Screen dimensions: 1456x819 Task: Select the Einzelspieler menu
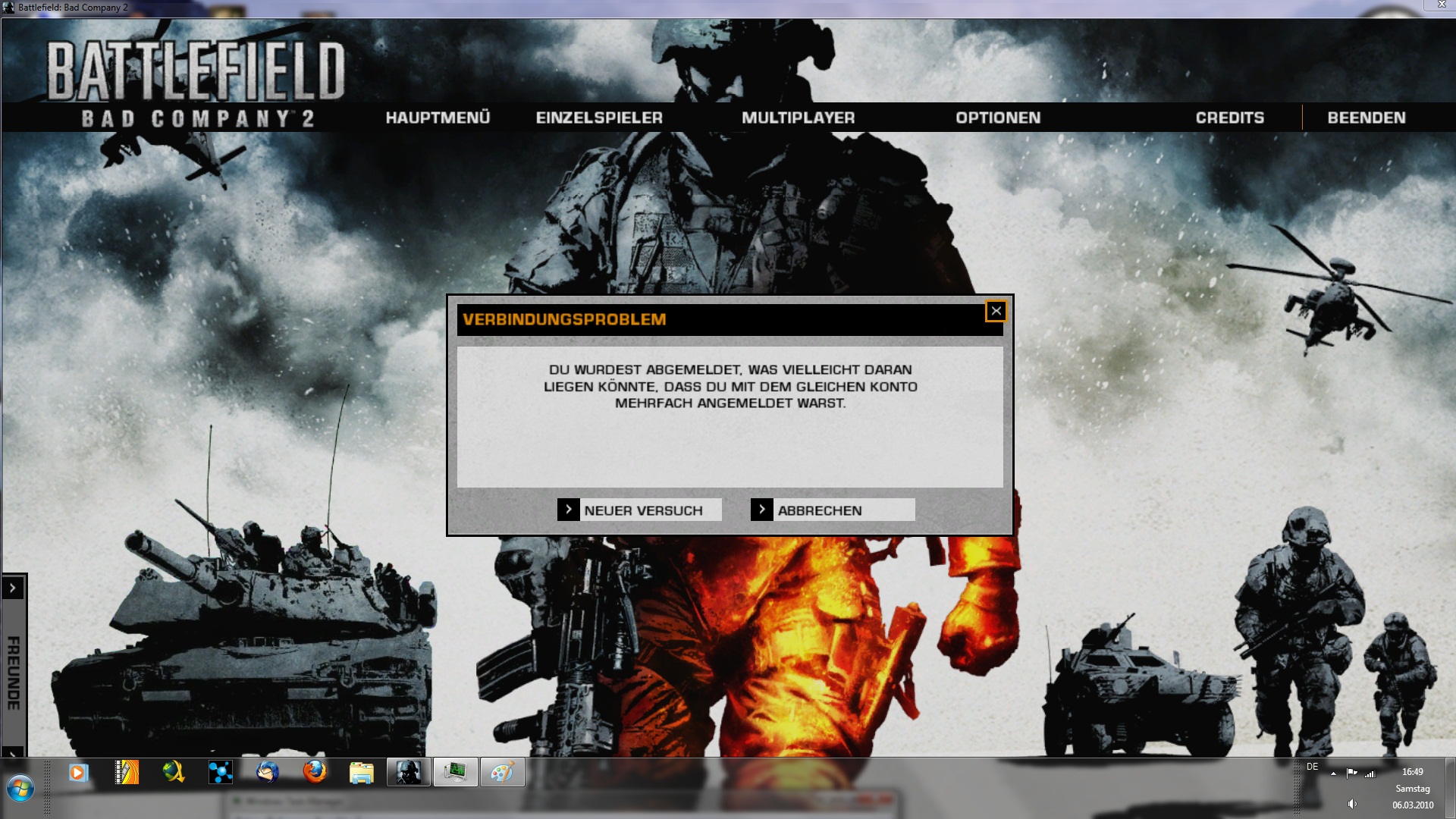click(599, 118)
